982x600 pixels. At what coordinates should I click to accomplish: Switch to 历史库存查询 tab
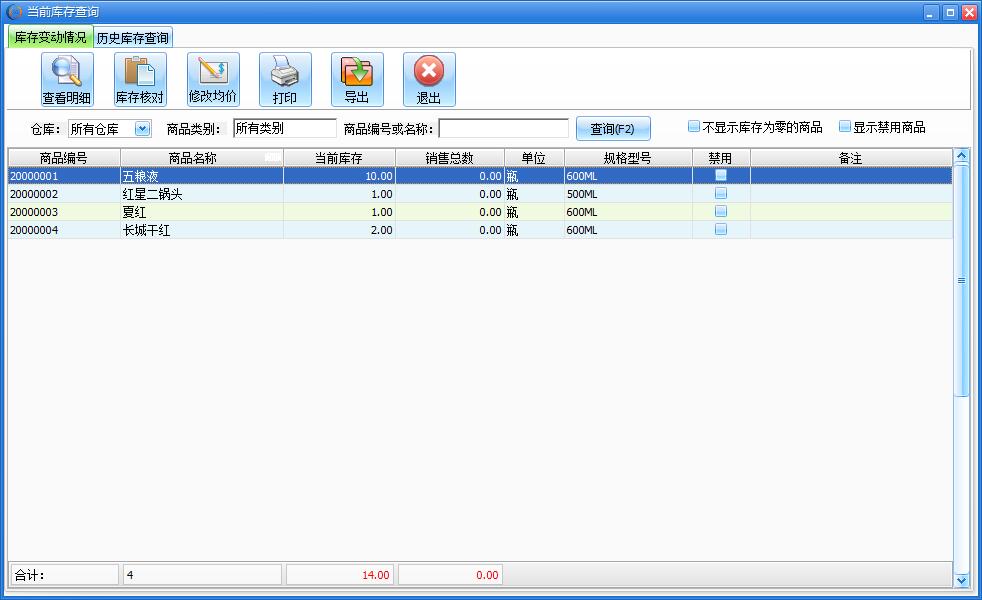(133, 38)
